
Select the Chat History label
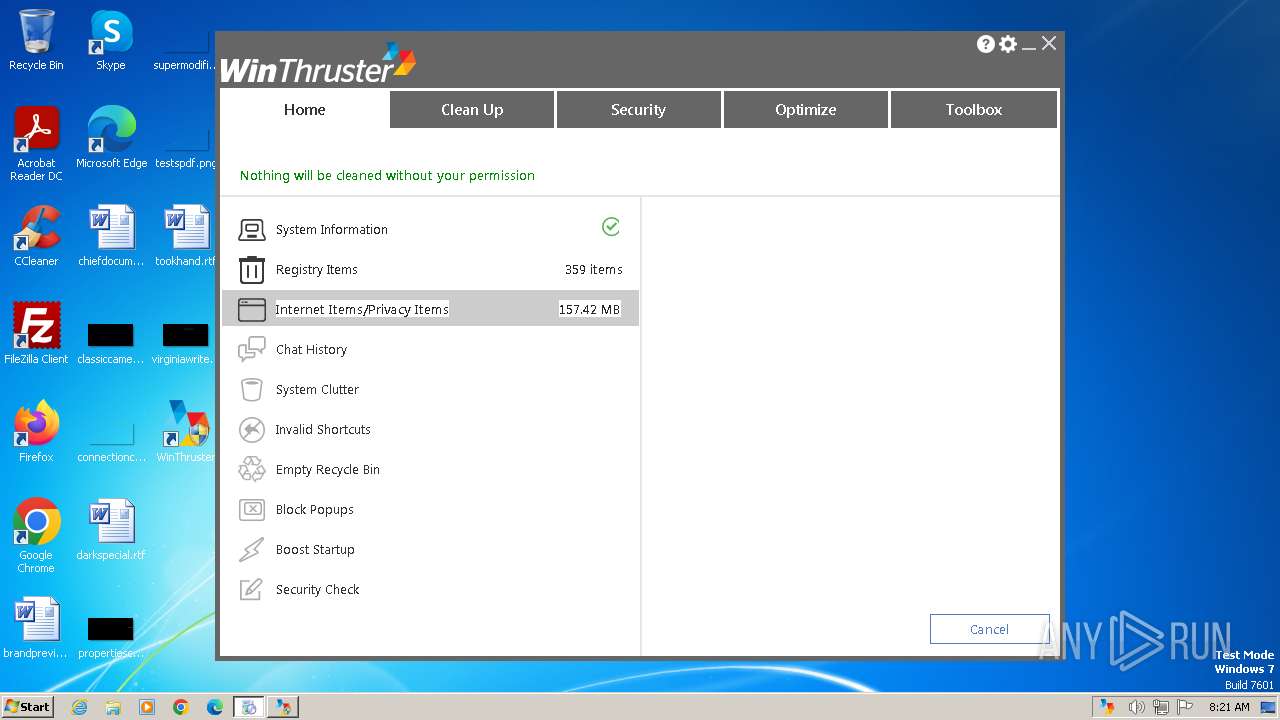311,350
